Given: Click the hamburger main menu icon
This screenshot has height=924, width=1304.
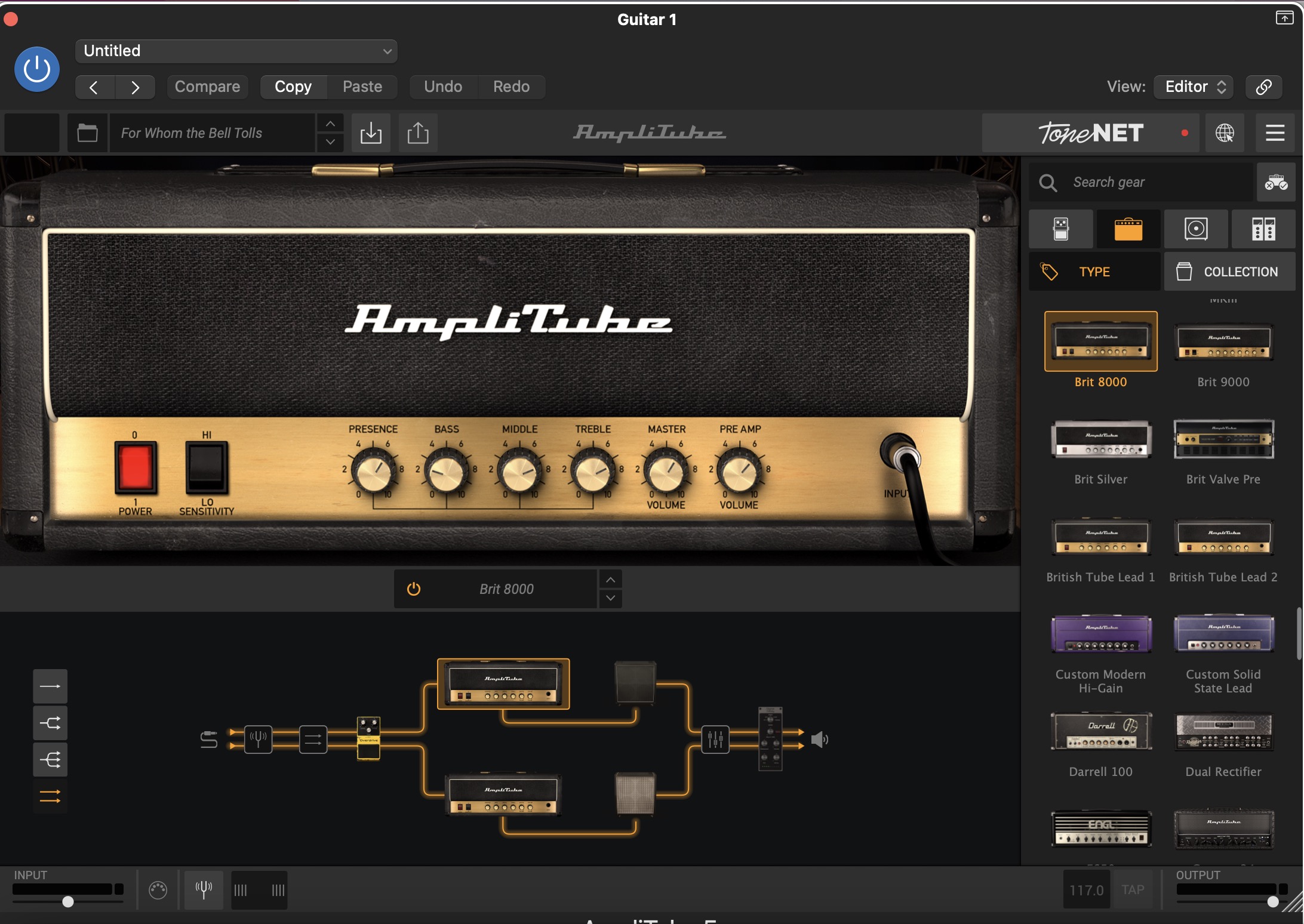Looking at the screenshot, I should [1275, 133].
